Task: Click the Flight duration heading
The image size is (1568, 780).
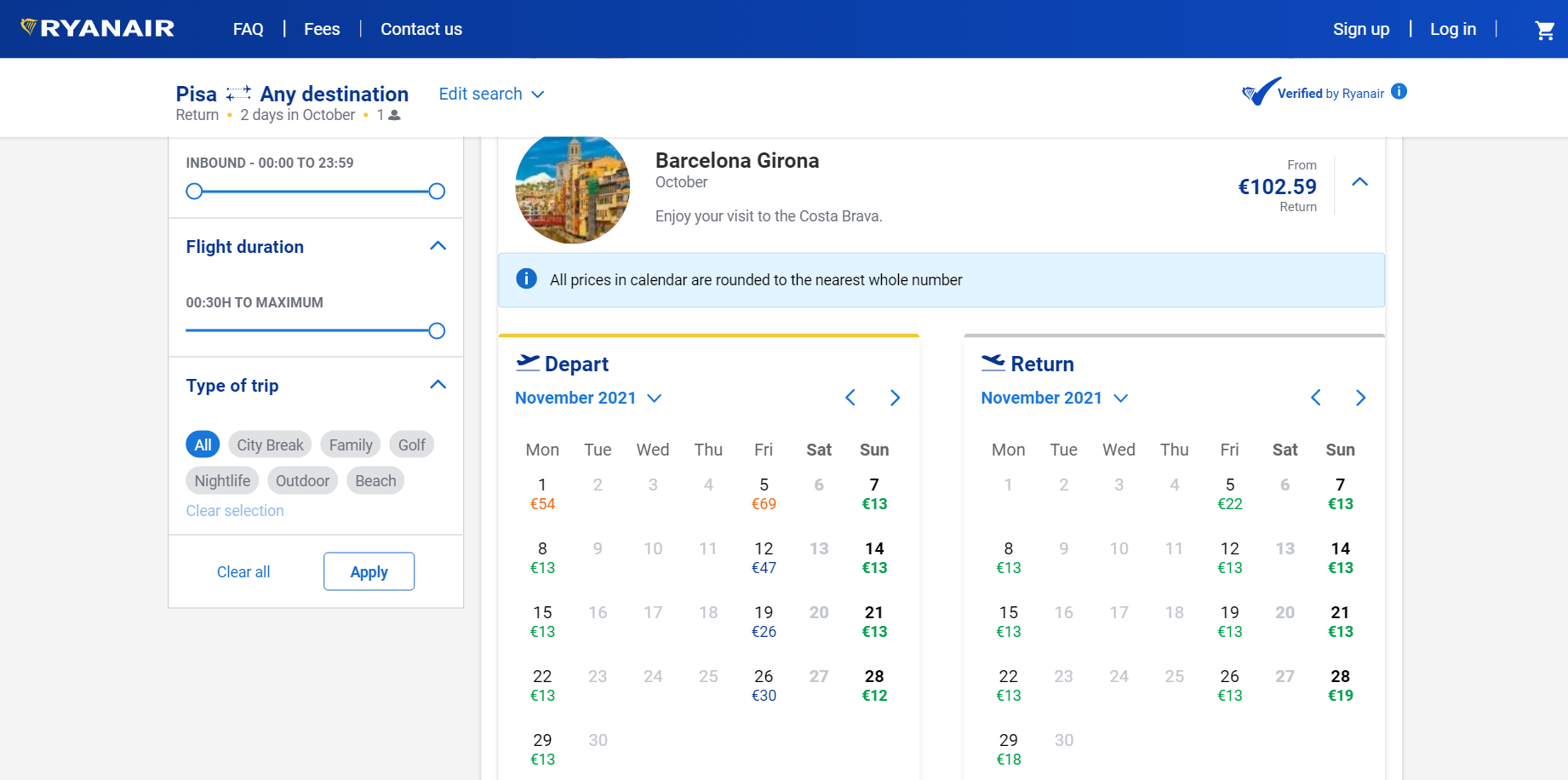Action: (244, 247)
